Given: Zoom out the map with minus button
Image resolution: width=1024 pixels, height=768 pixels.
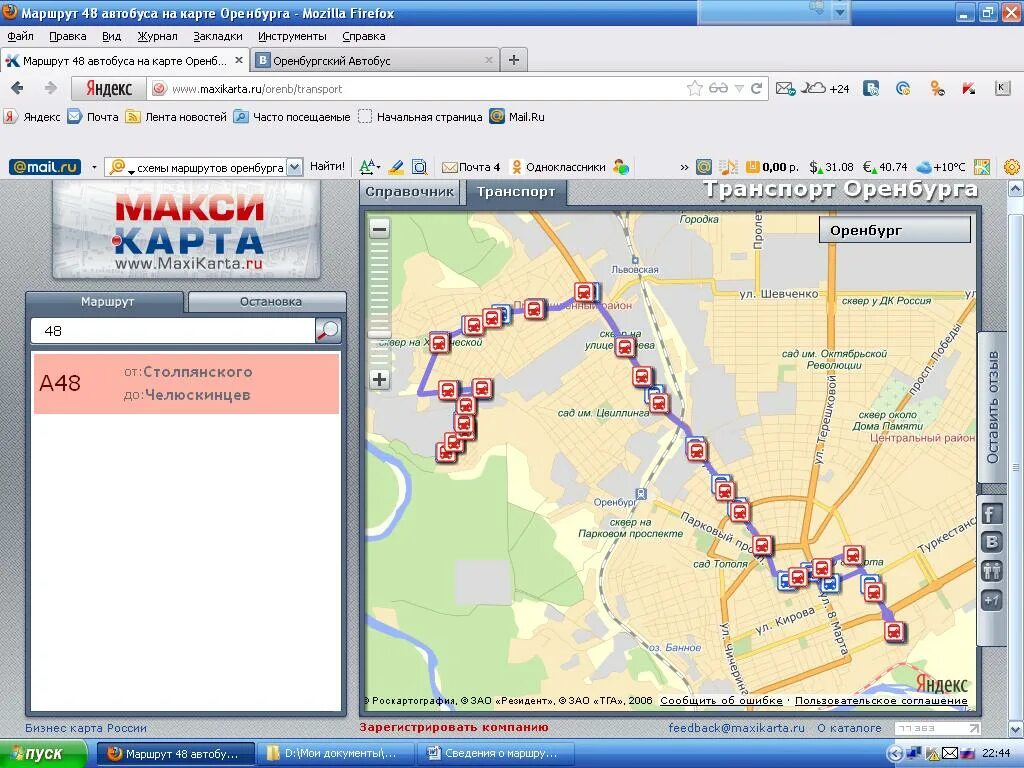Looking at the screenshot, I should (379, 229).
